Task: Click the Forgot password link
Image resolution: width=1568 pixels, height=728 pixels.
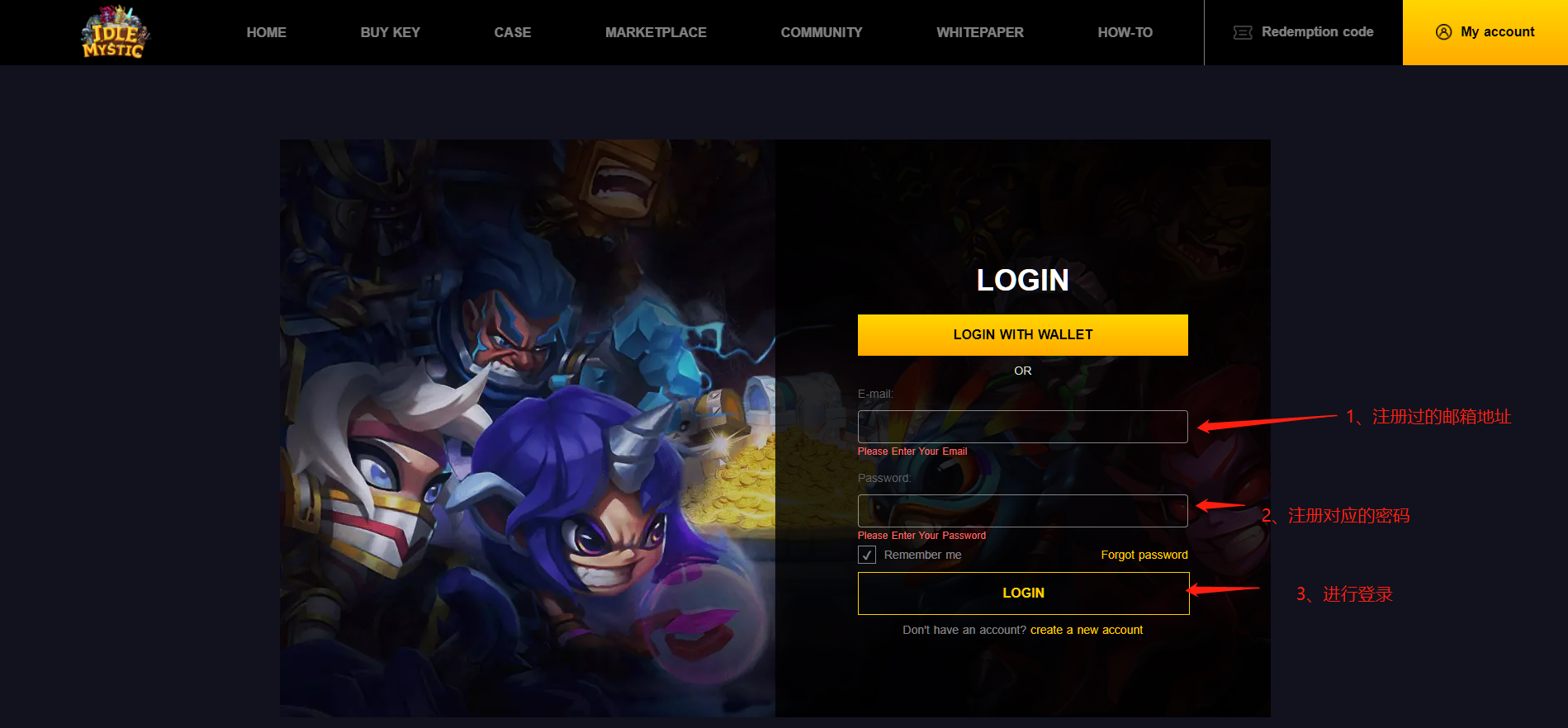Action: [1144, 555]
